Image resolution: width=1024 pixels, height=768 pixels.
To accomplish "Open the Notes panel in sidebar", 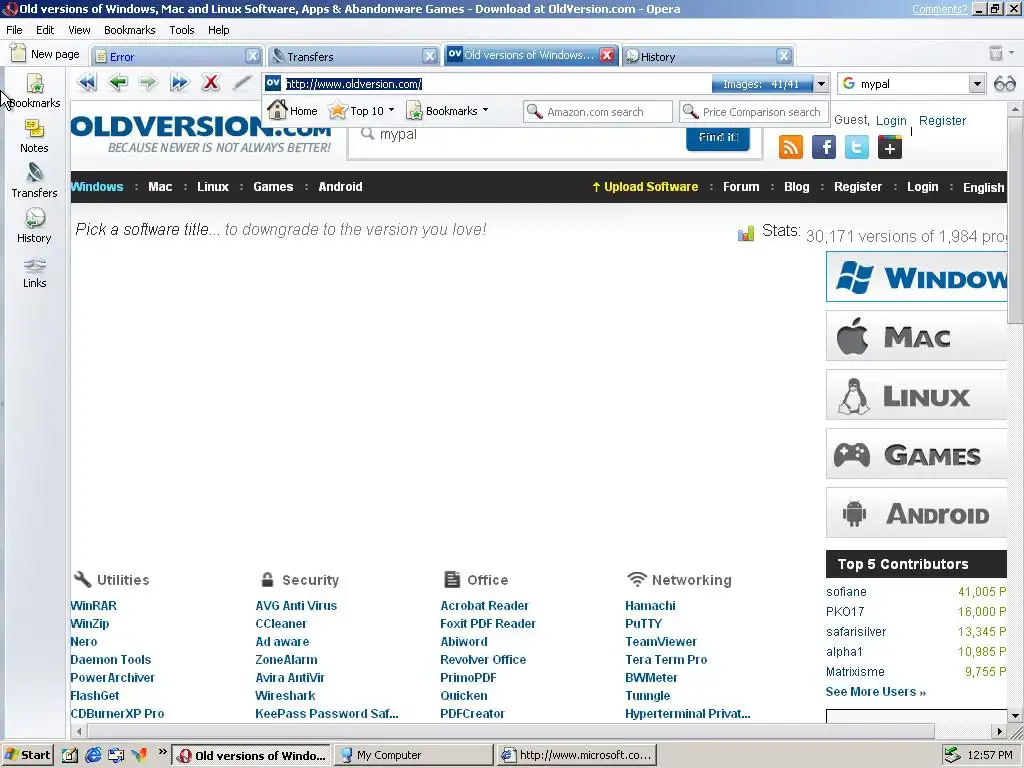I will [x=34, y=136].
